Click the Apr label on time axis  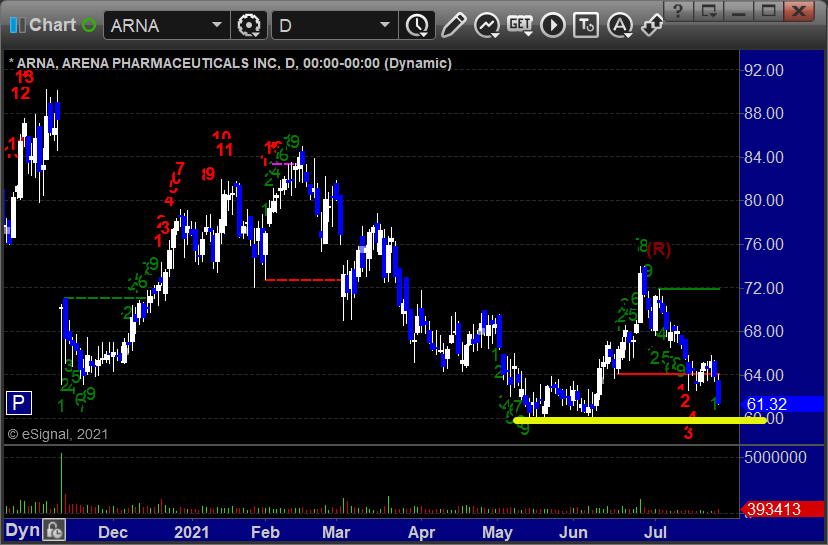(421, 532)
